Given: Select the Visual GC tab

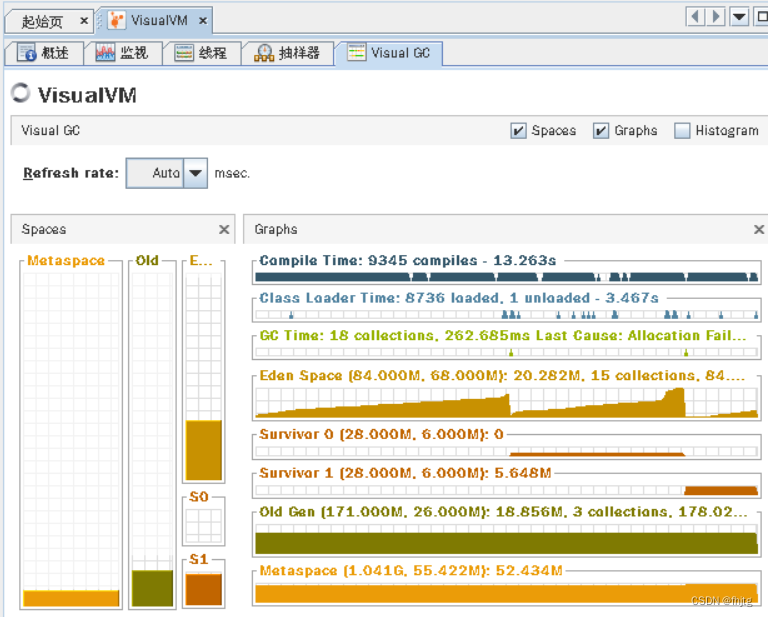Looking at the screenshot, I should coord(389,53).
